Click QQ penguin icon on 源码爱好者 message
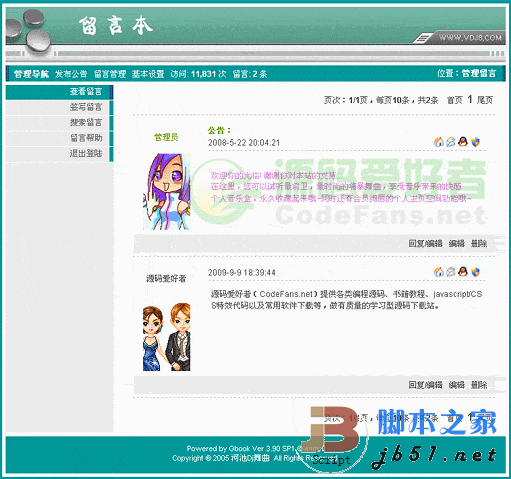The image size is (511, 479). pos(463,272)
